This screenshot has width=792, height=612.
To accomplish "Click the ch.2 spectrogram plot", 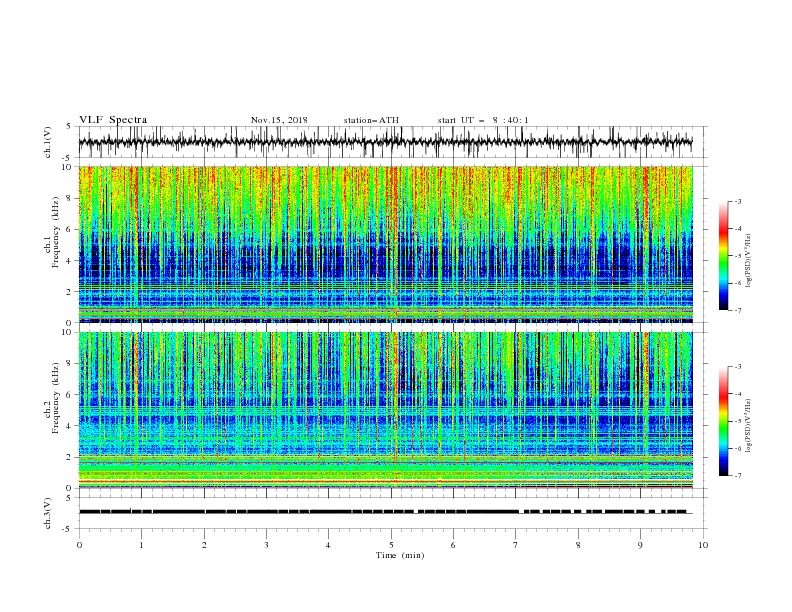I will coord(386,410).
